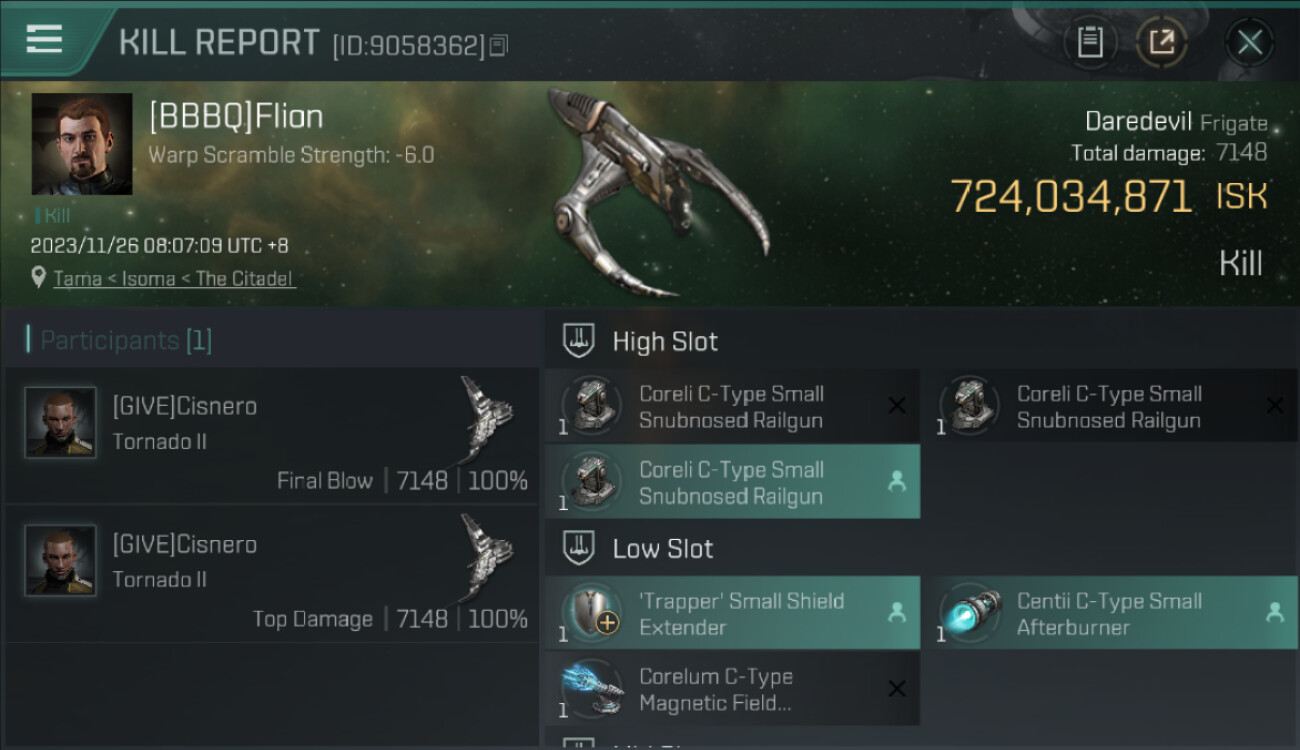This screenshot has width=1300, height=750.
Task: Click the Daredevil ship image
Action: click(x=657, y=192)
